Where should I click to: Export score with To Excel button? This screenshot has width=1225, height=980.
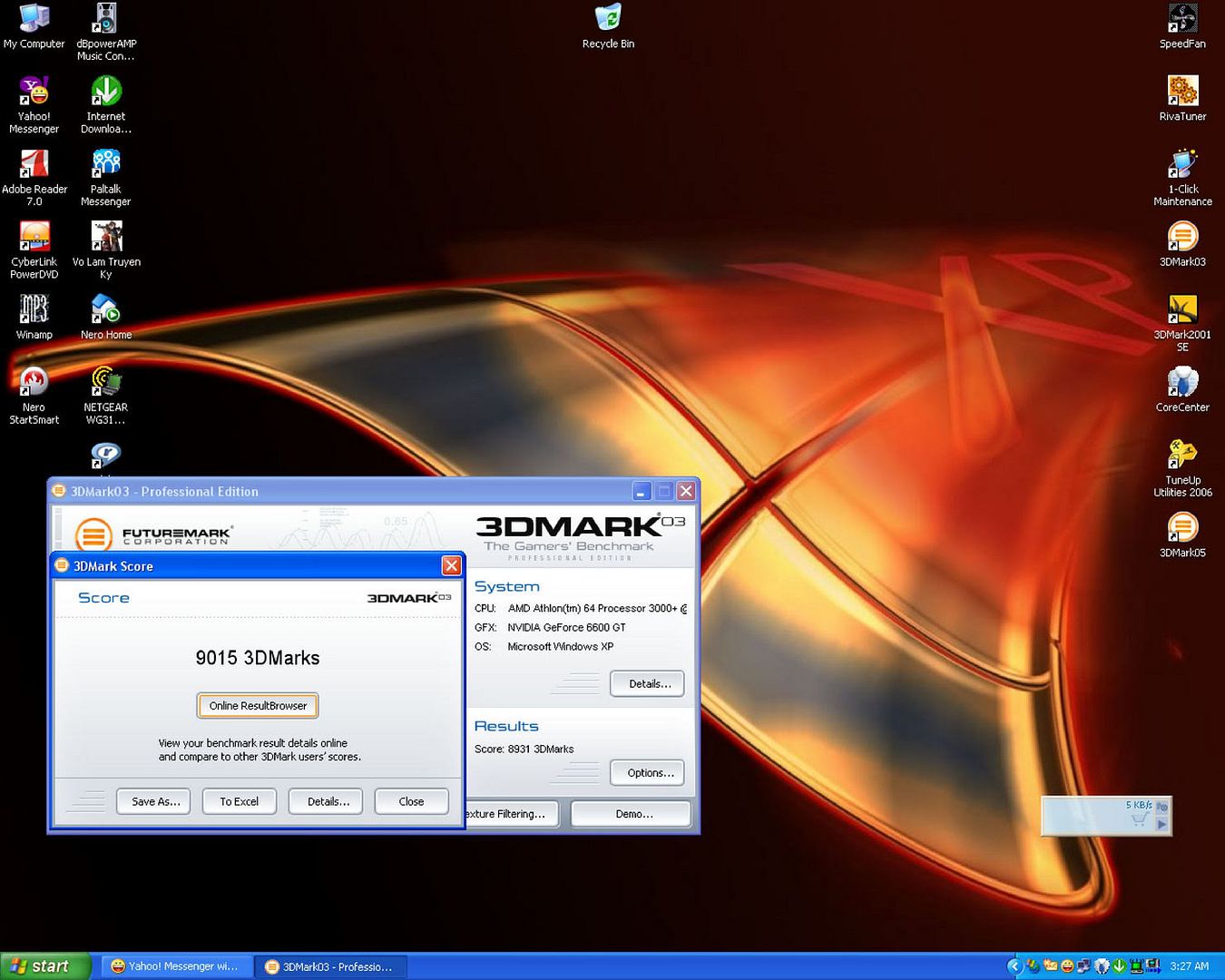pyautogui.click(x=239, y=801)
